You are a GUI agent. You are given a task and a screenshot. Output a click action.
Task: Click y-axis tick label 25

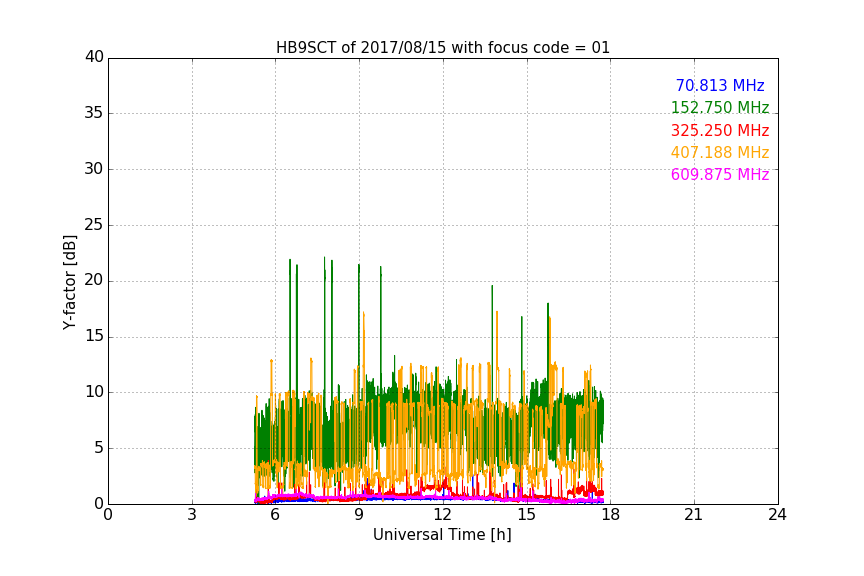pyautogui.click(x=94, y=225)
